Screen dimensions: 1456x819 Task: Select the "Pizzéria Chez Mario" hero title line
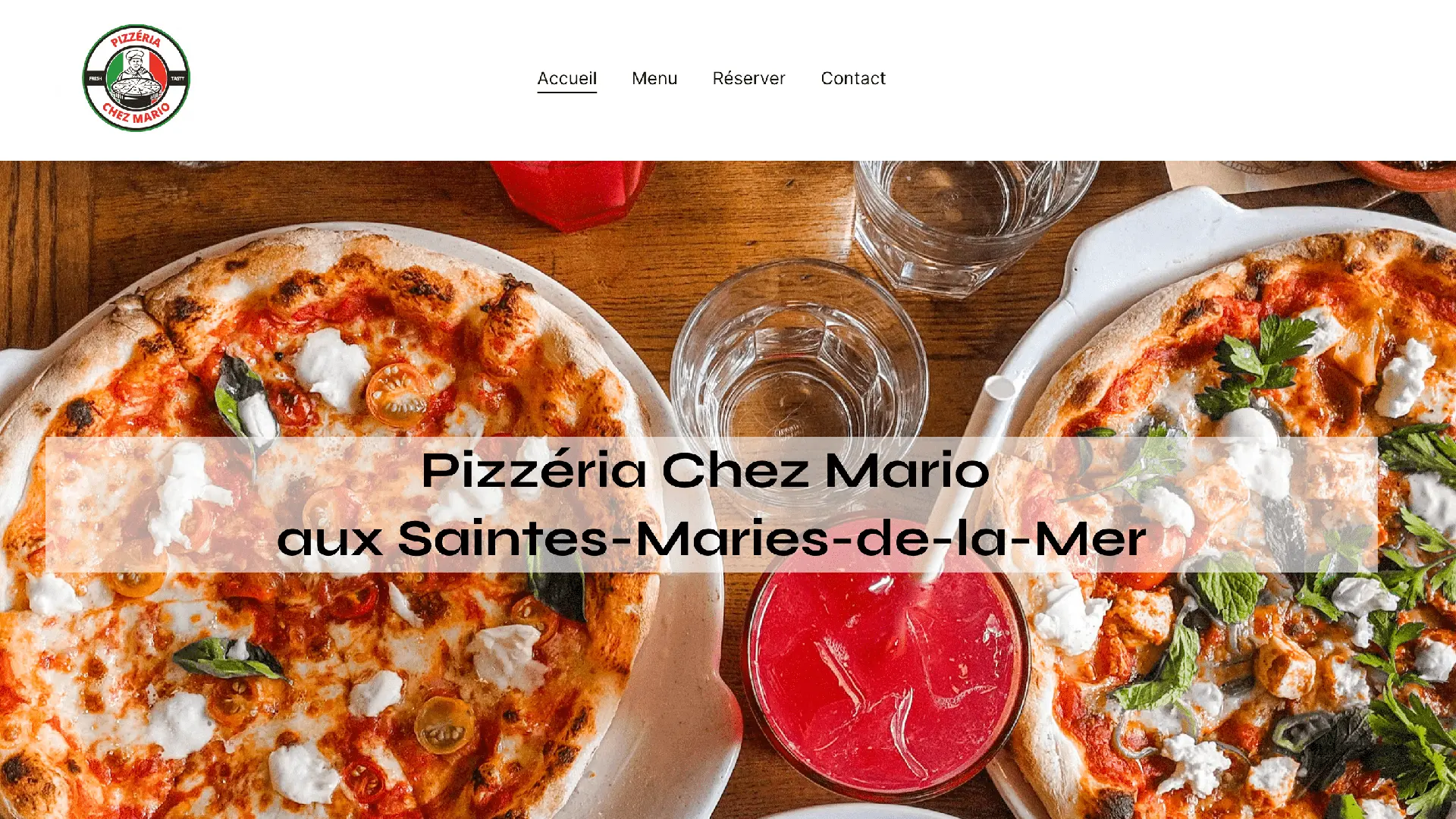[x=705, y=470]
